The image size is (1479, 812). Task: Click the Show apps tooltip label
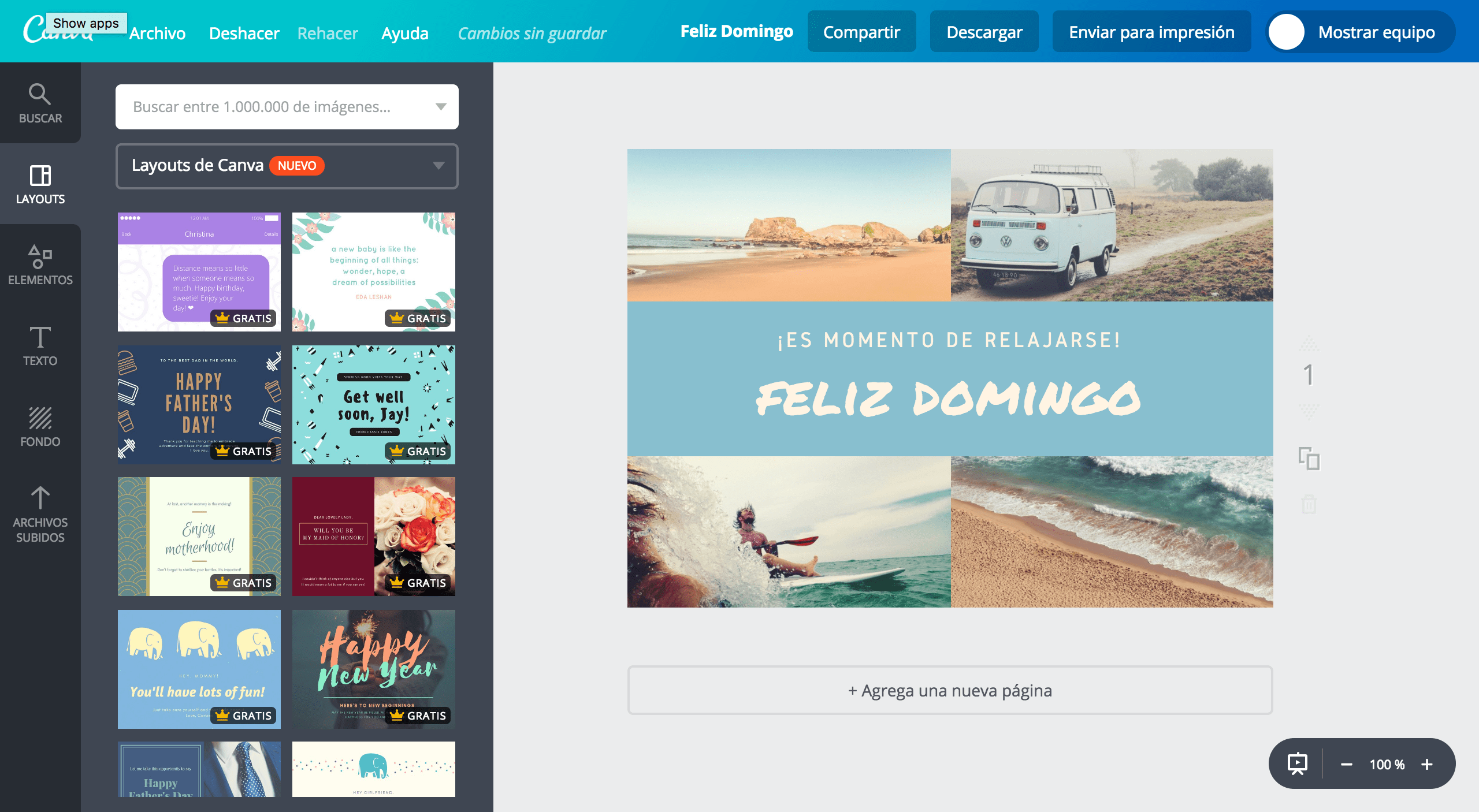pyautogui.click(x=86, y=23)
